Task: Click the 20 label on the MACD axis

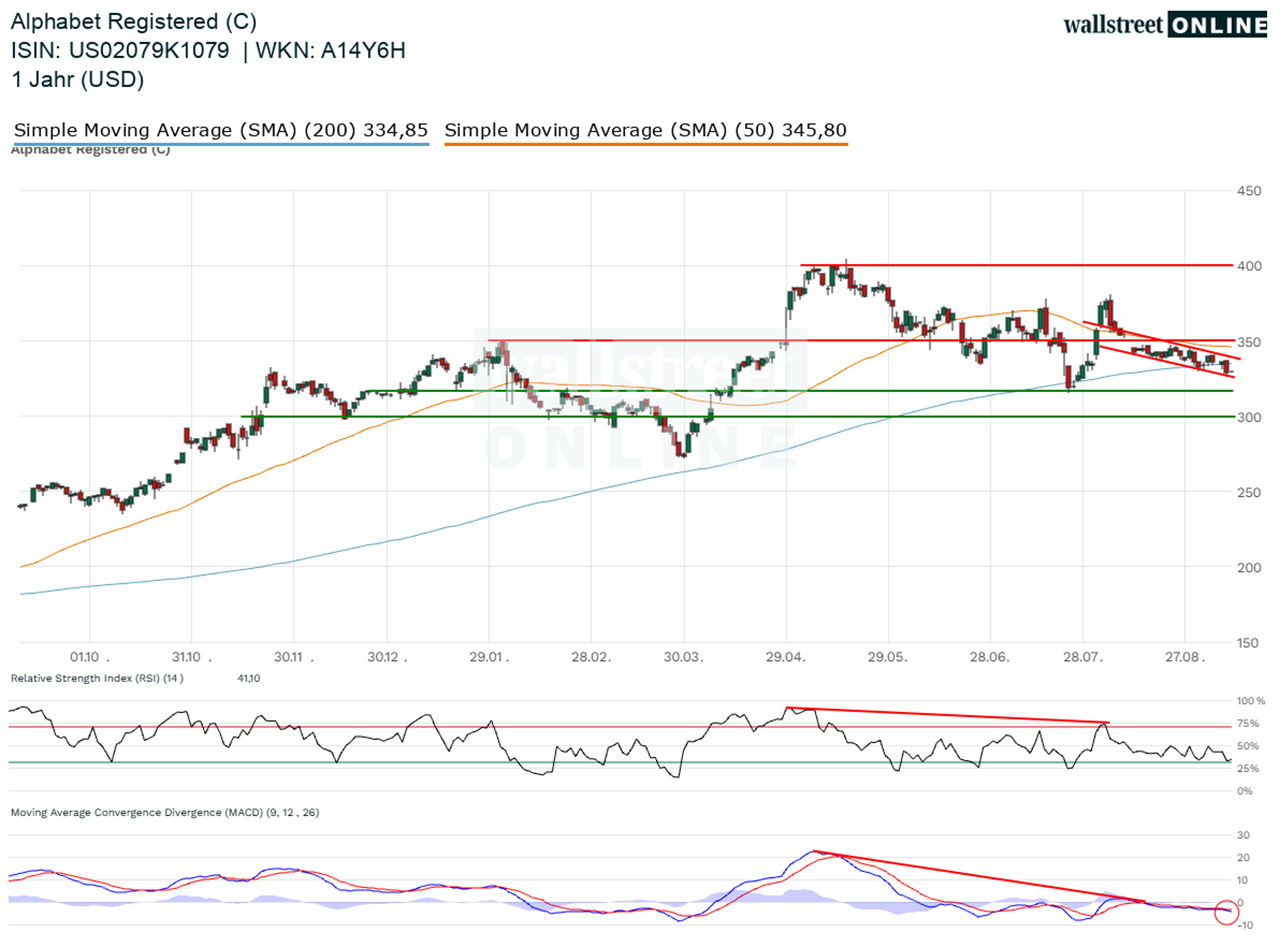Action: coord(1244,858)
